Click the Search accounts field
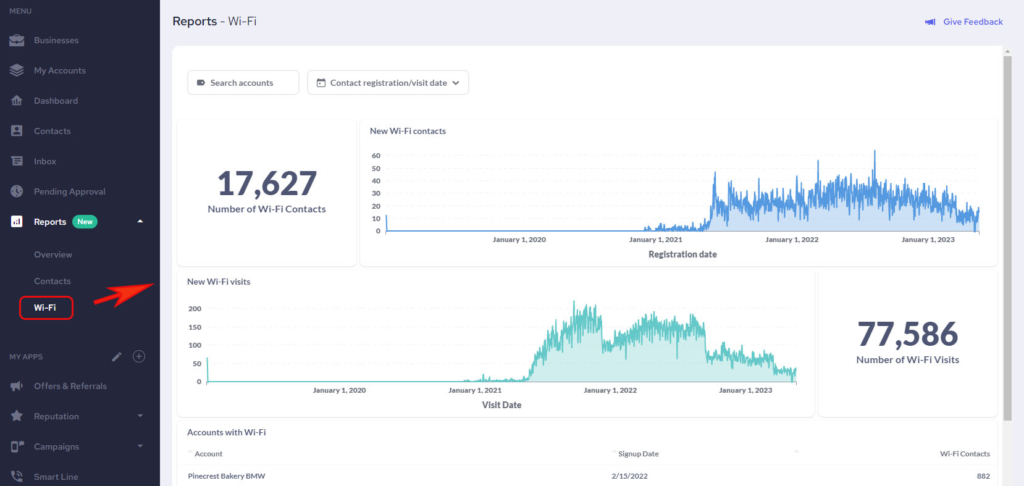The image size is (1024, 486). coord(243,83)
